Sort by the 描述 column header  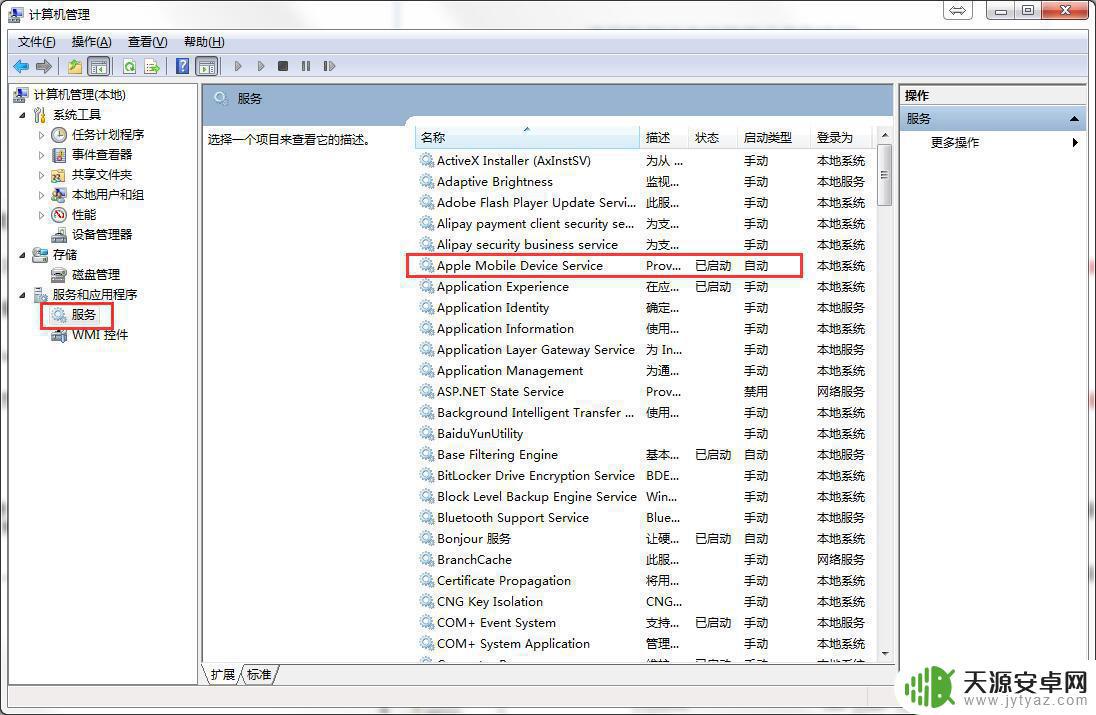tap(664, 137)
